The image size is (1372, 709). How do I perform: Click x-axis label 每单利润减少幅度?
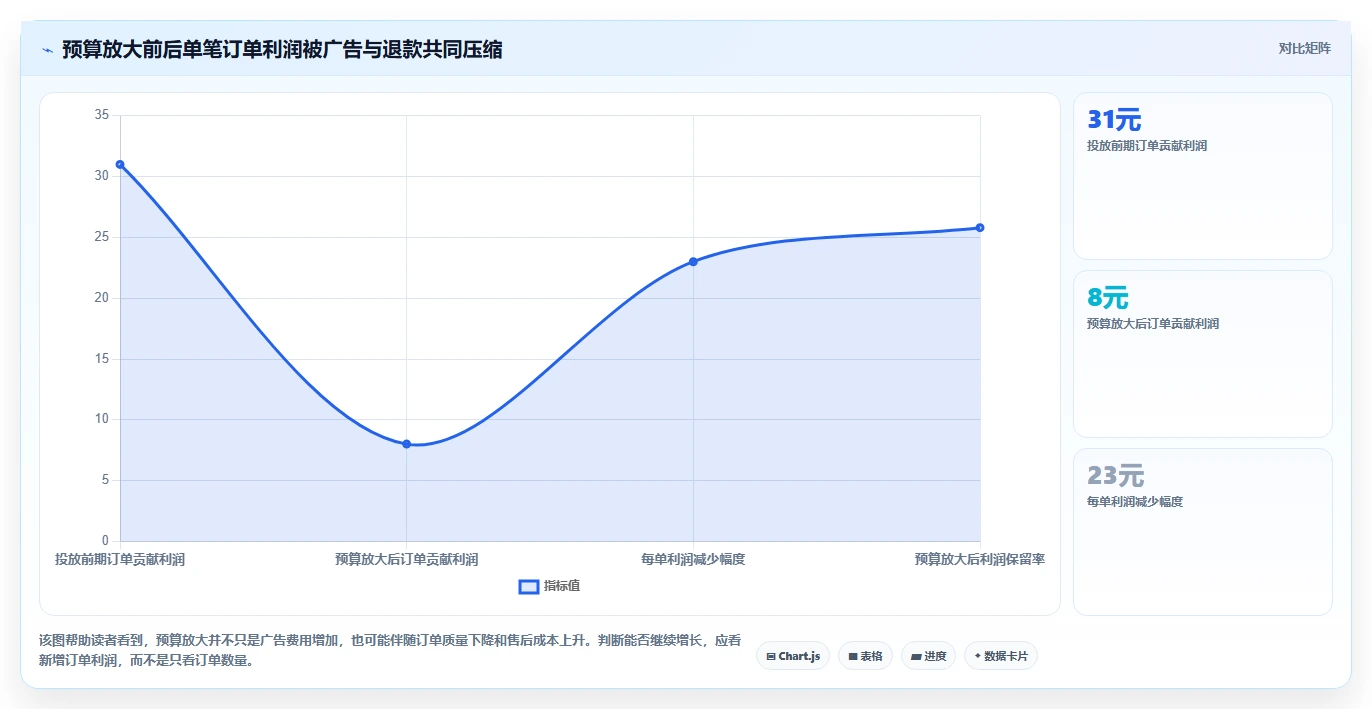(x=693, y=559)
